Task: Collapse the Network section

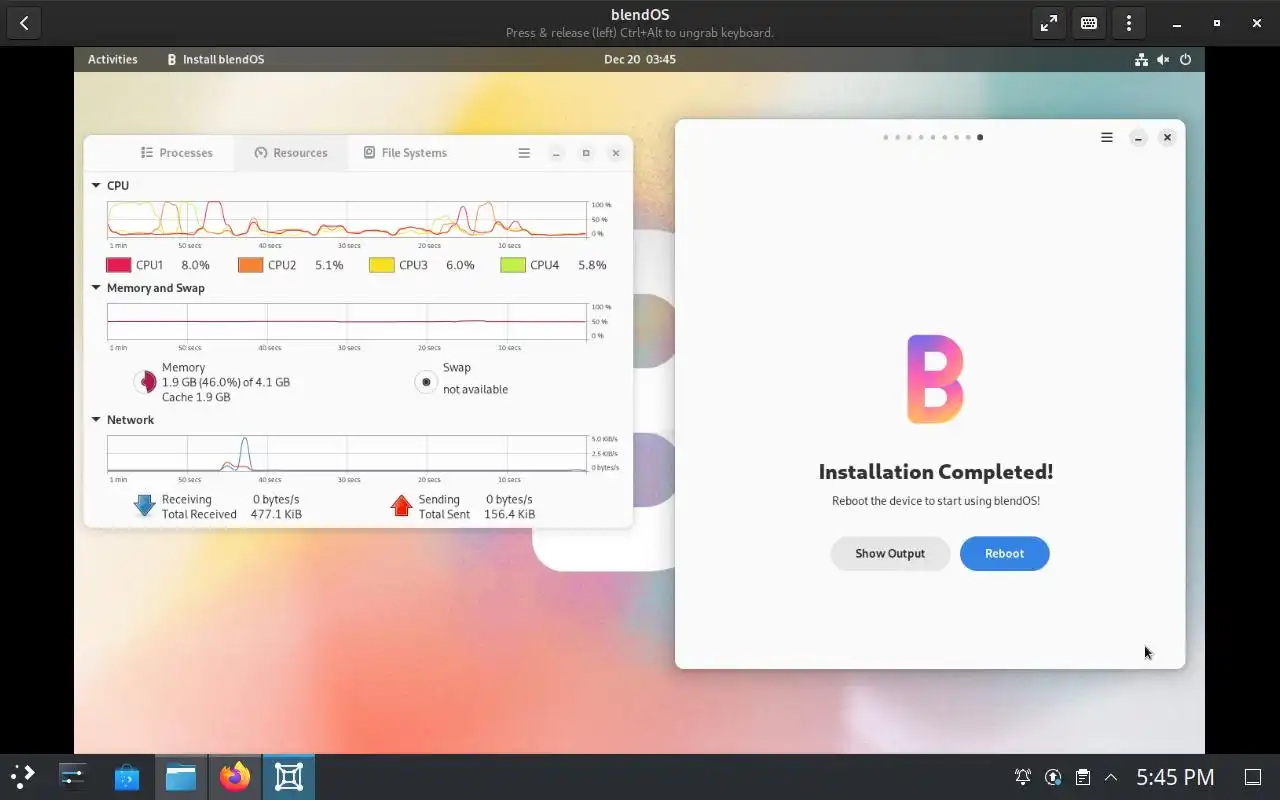Action: click(x=96, y=420)
